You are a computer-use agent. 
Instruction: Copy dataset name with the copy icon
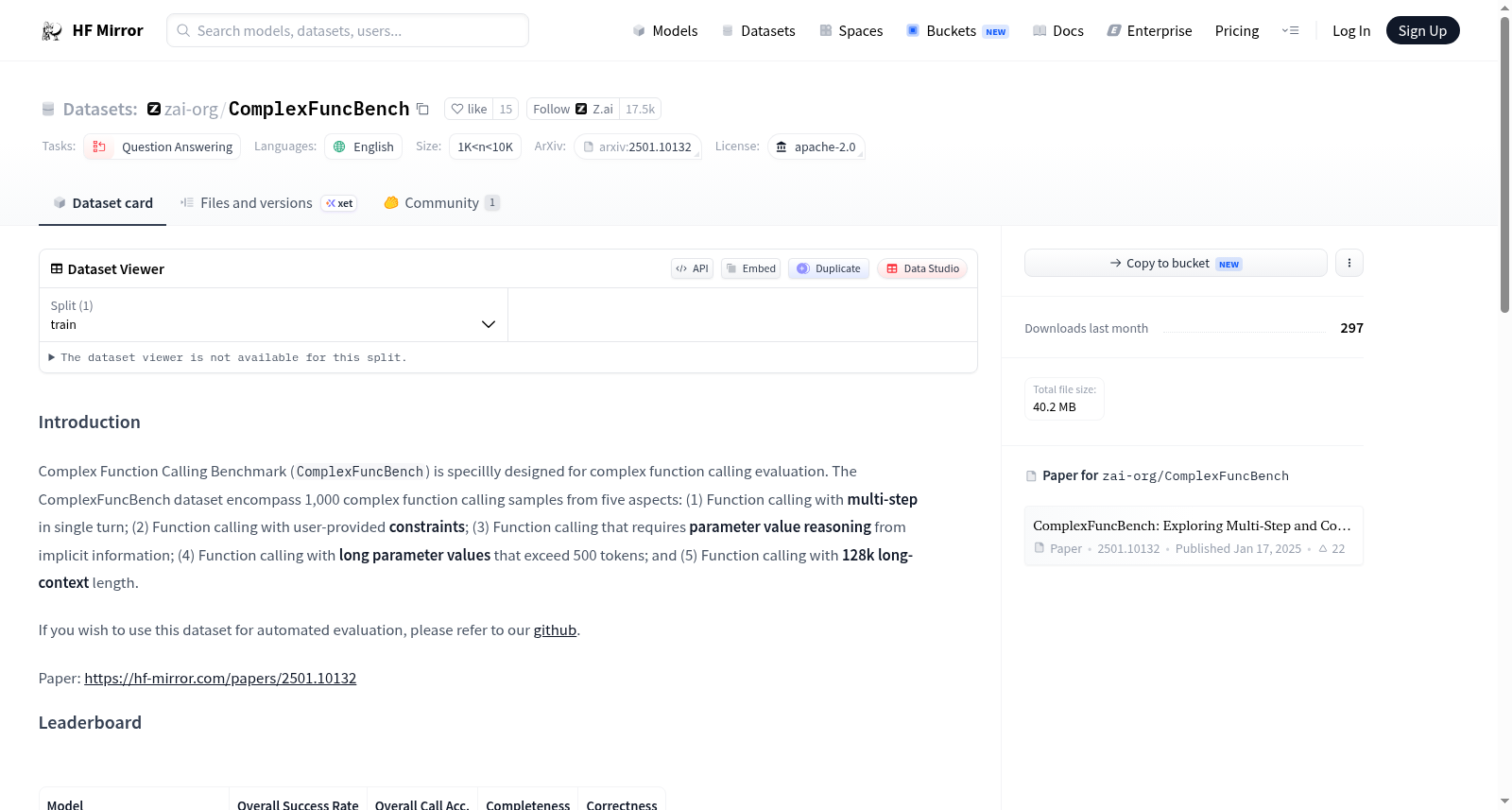422,110
